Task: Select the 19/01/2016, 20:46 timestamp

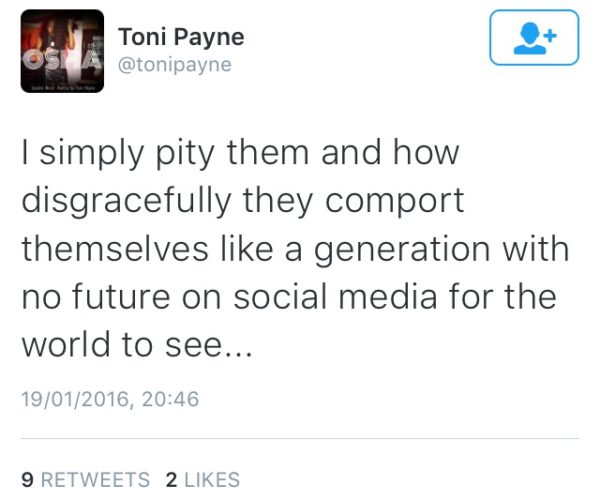Action: pyautogui.click(x=110, y=399)
